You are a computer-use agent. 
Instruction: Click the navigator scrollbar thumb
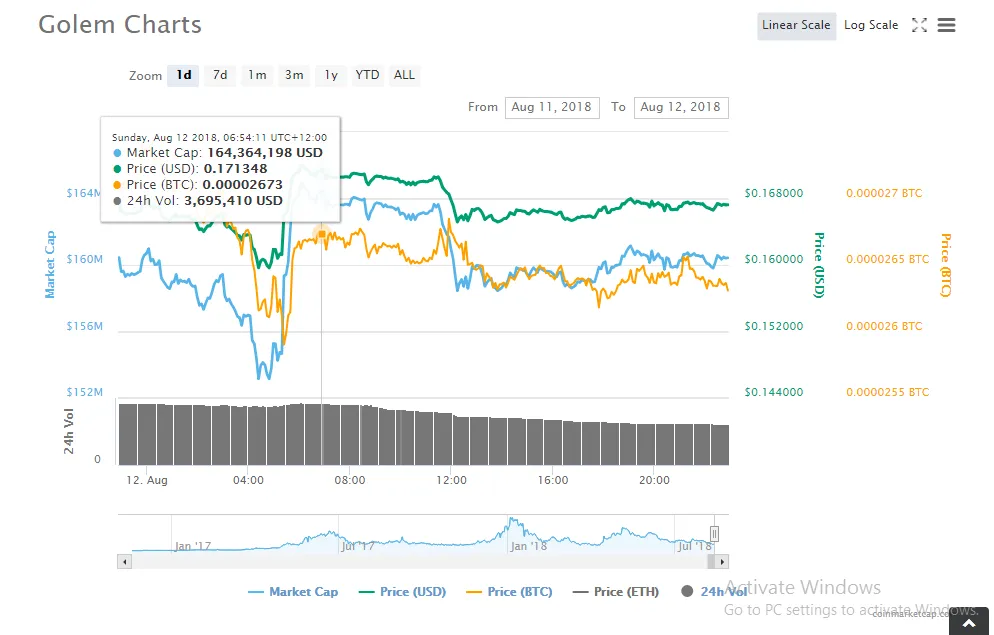tap(711, 561)
